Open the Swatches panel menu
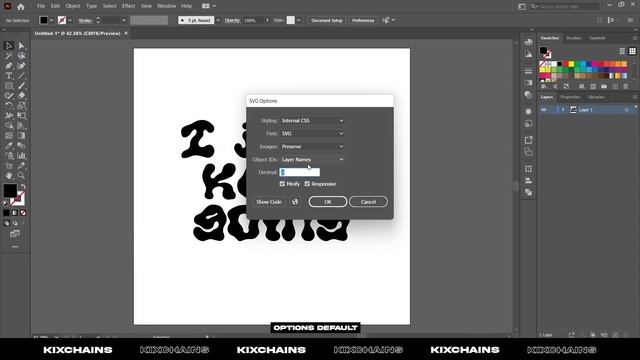 [x=634, y=38]
